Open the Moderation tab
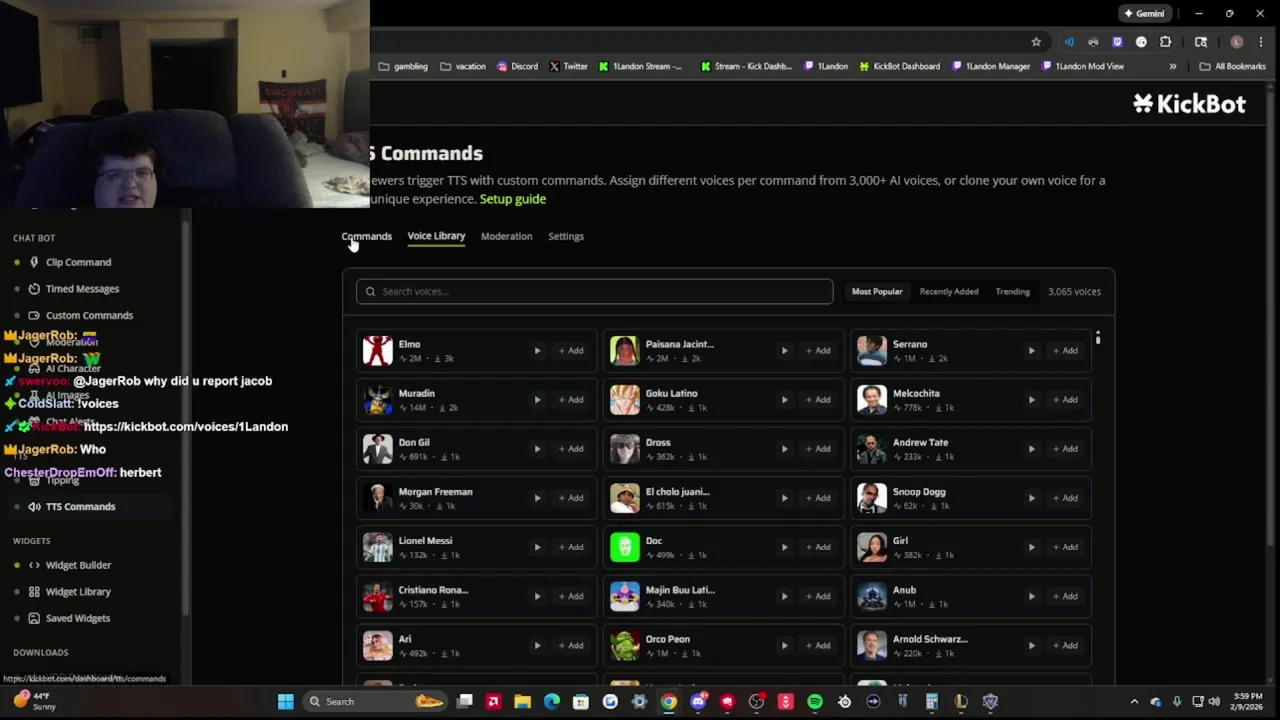This screenshot has width=1280, height=720. (x=506, y=236)
